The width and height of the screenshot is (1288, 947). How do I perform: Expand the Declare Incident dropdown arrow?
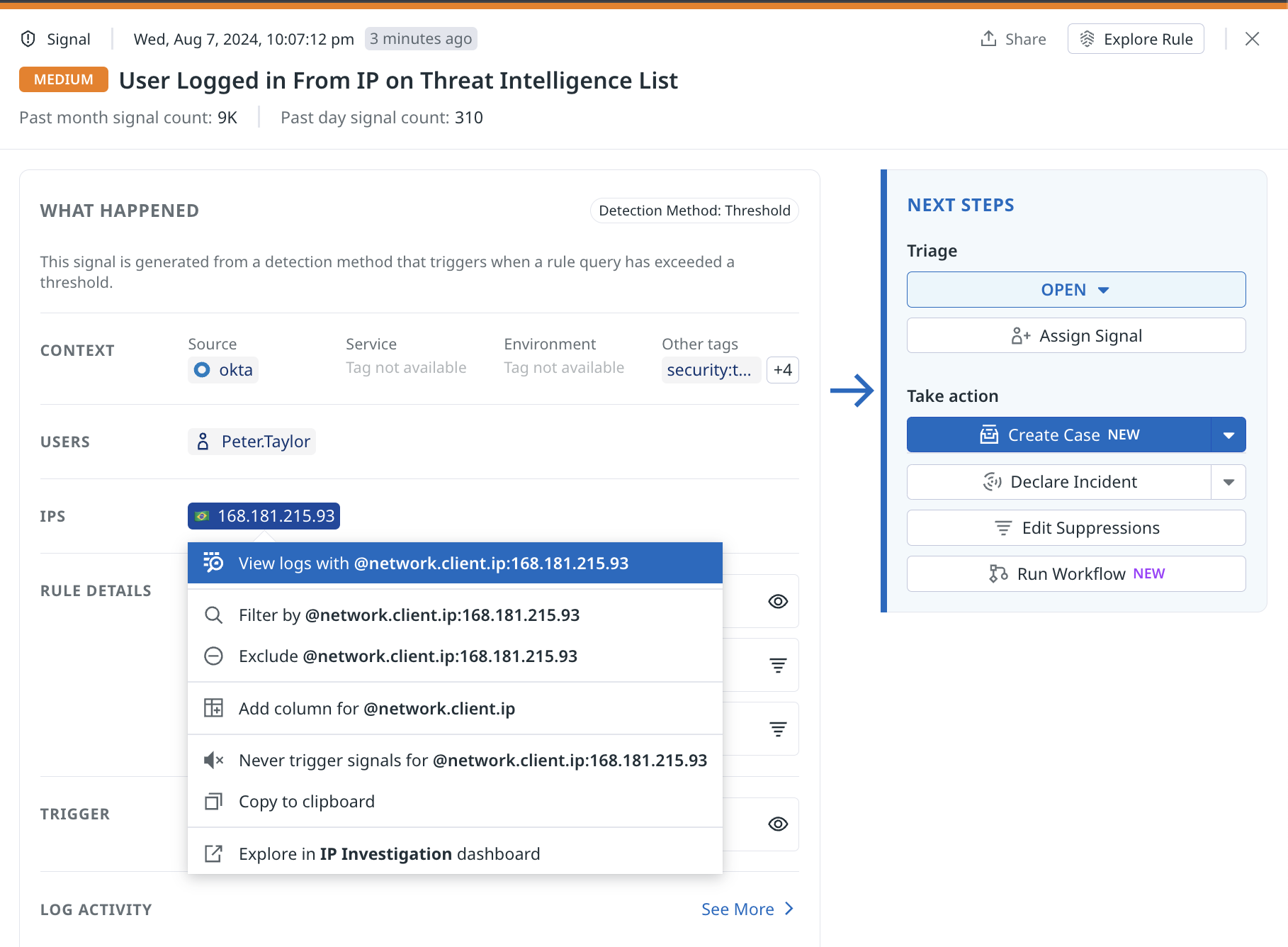(x=1229, y=482)
